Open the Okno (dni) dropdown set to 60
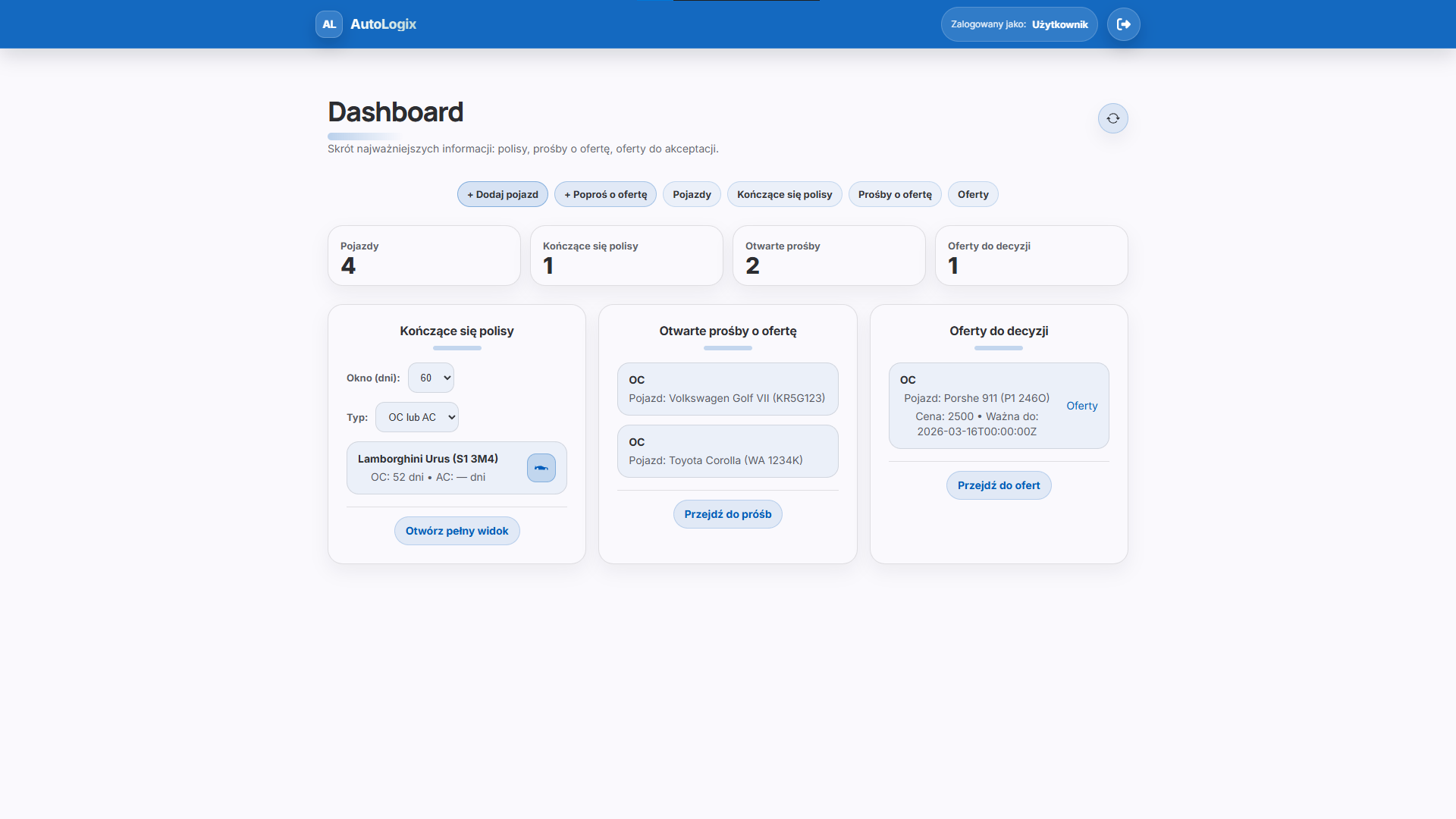Screen dimensions: 1456x819 (x=431, y=378)
